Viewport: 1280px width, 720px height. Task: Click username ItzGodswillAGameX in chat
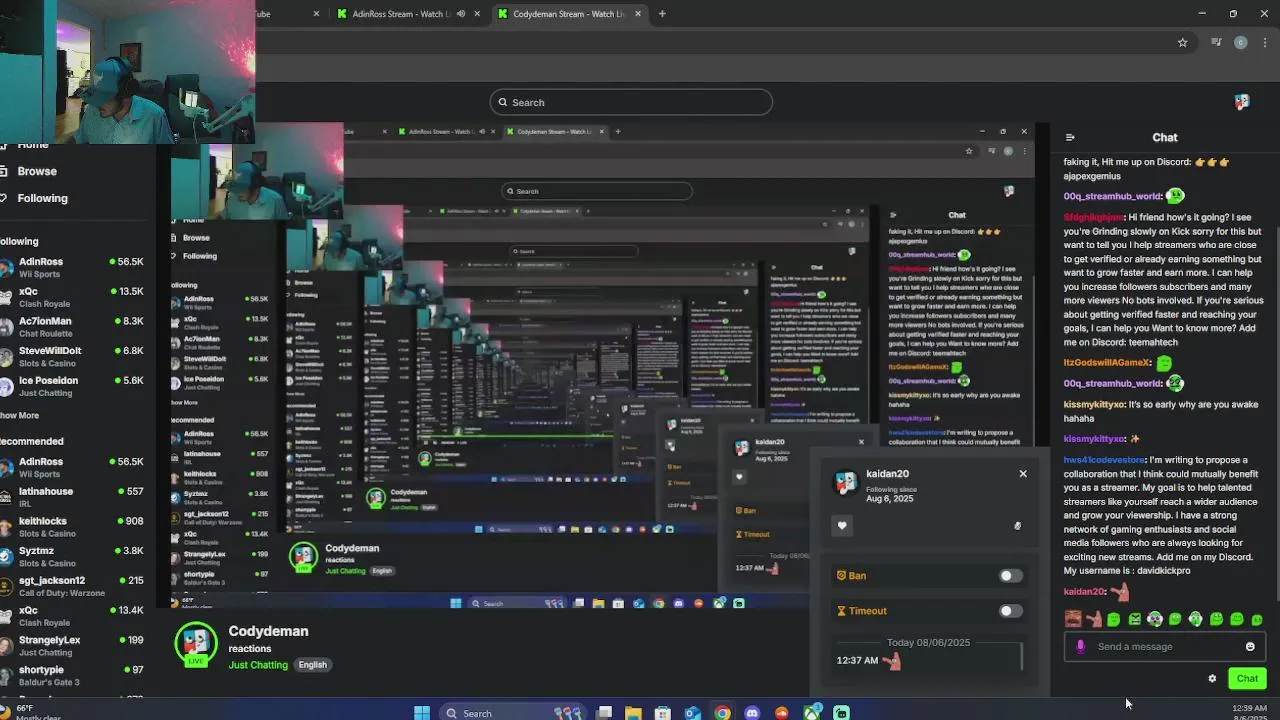(1107, 363)
